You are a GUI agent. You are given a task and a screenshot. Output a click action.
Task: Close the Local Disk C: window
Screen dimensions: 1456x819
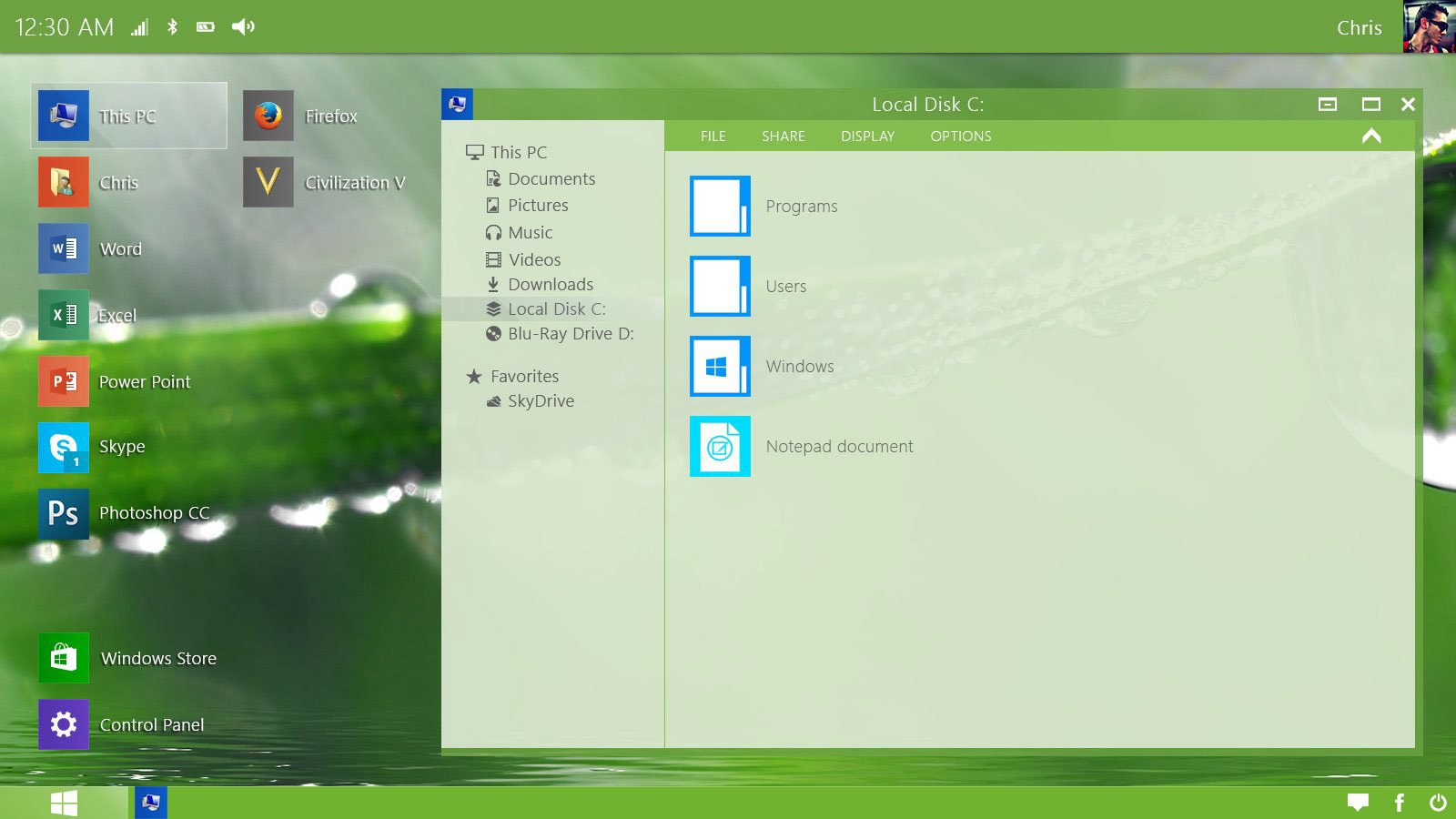[x=1408, y=104]
